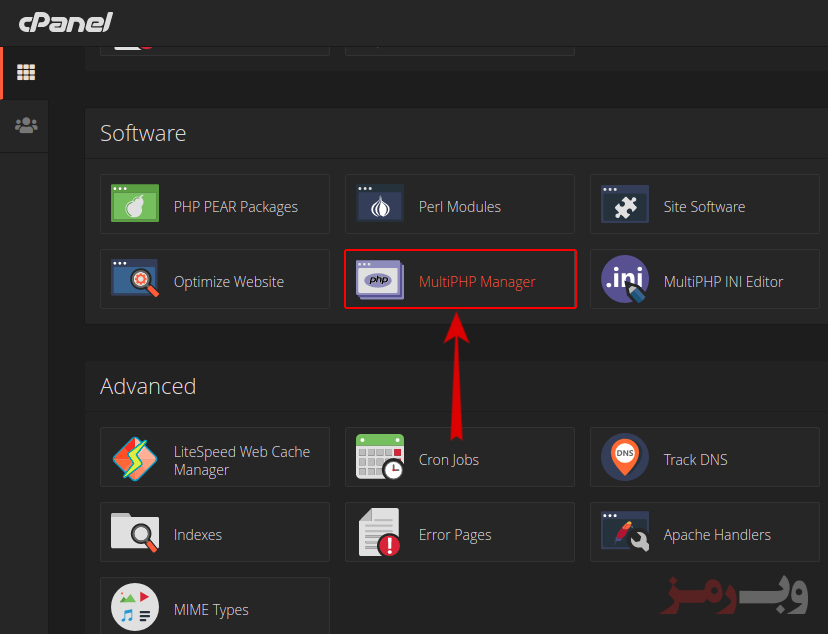The height and width of the screenshot is (634, 828).
Task: Open Perl Modules link
Action: point(459,207)
